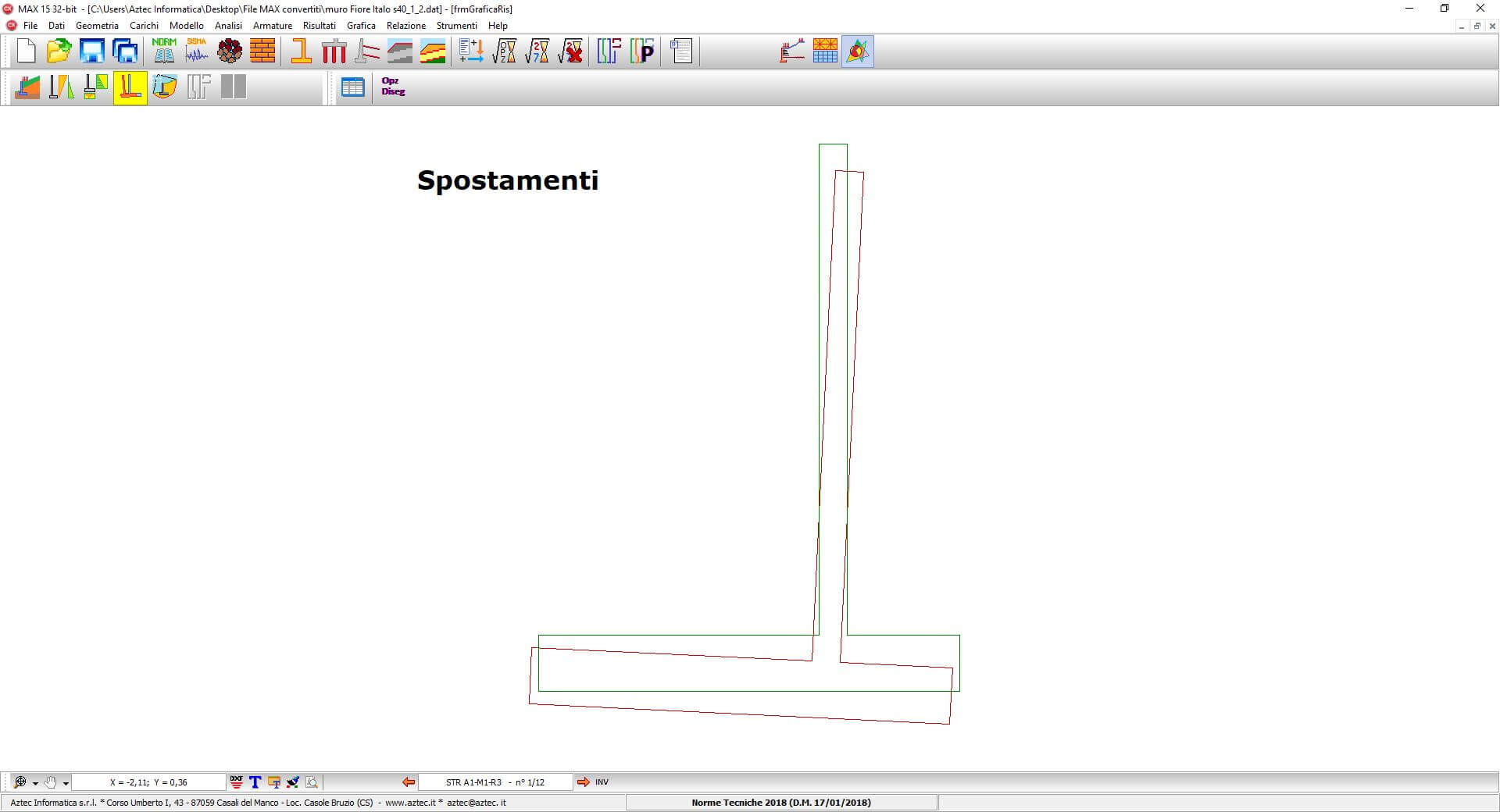Toggle the graphics view icon in top toolbar
Image resolution: width=1500 pixels, height=812 pixels.
click(858, 52)
